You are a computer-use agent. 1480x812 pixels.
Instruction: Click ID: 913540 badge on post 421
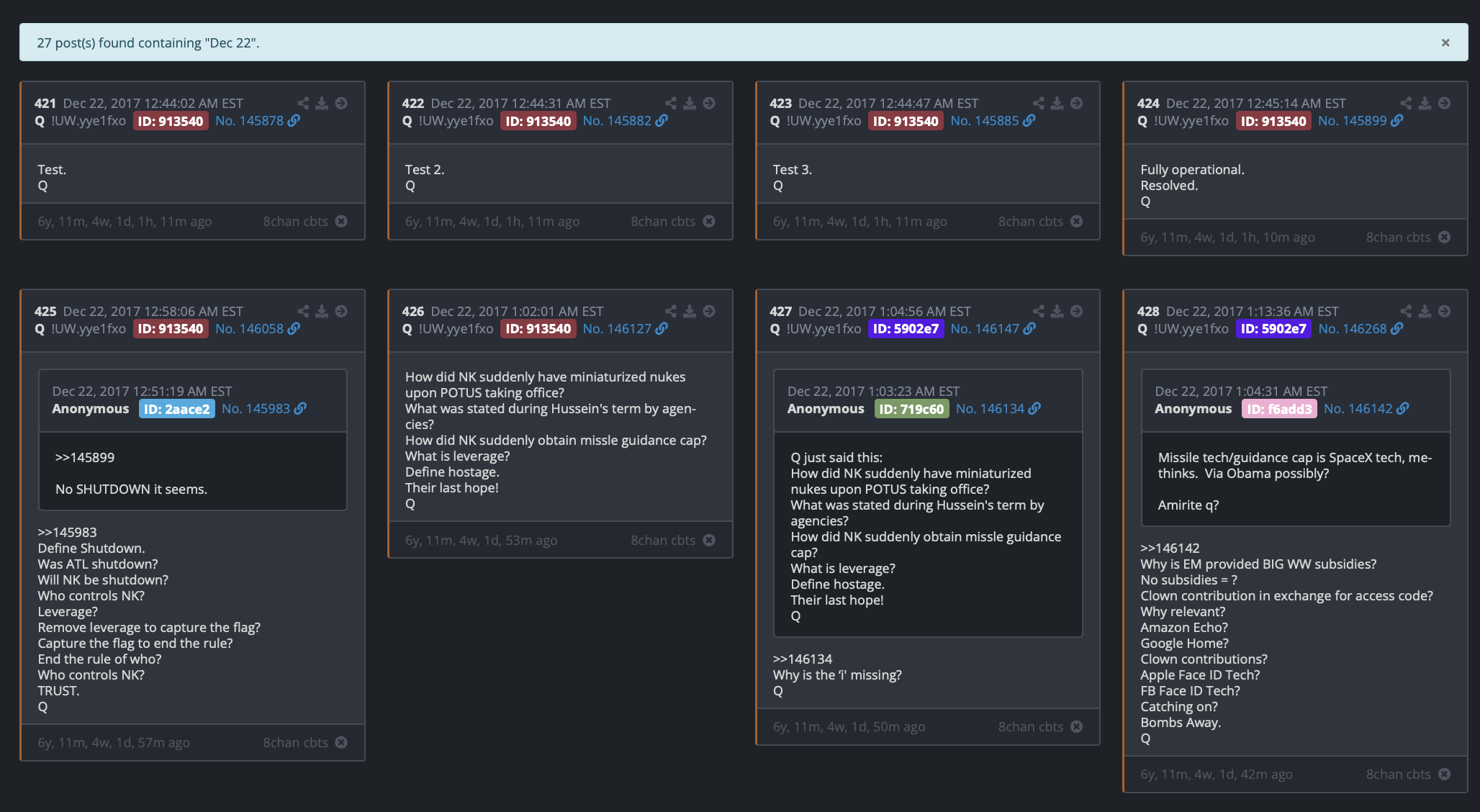tap(171, 121)
